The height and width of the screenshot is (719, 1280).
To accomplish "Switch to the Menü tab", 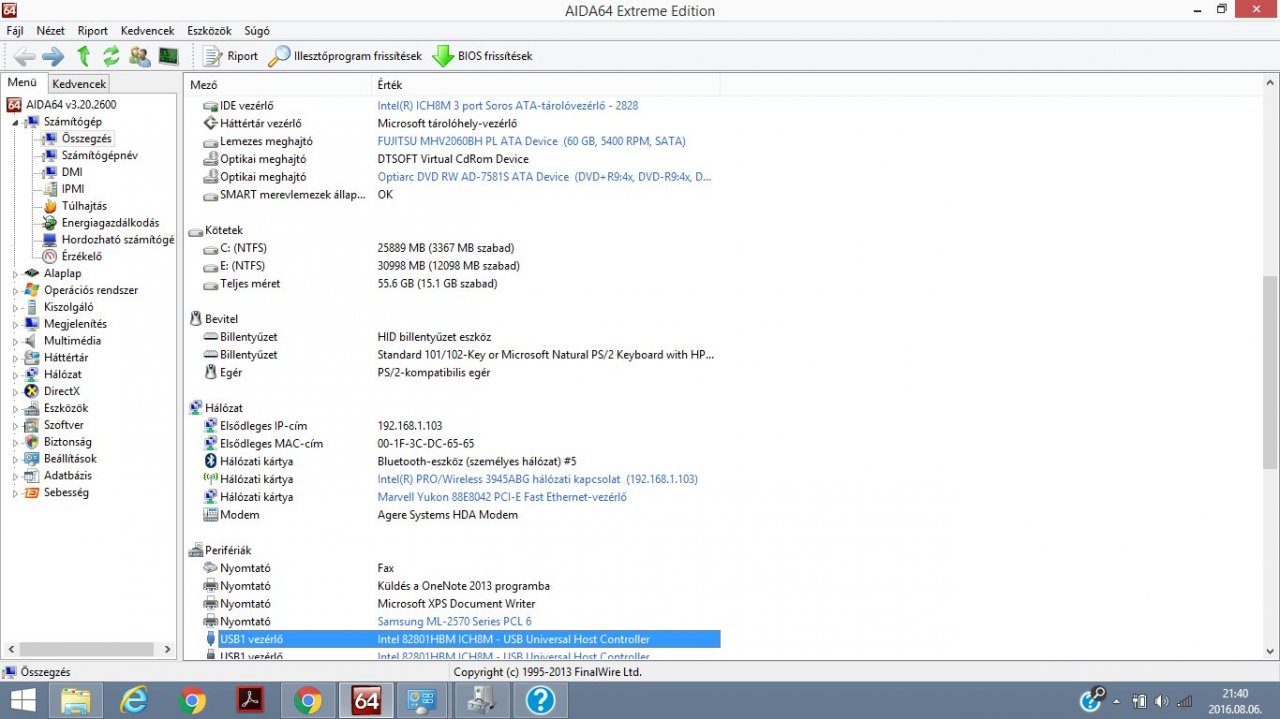I will coord(22,83).
